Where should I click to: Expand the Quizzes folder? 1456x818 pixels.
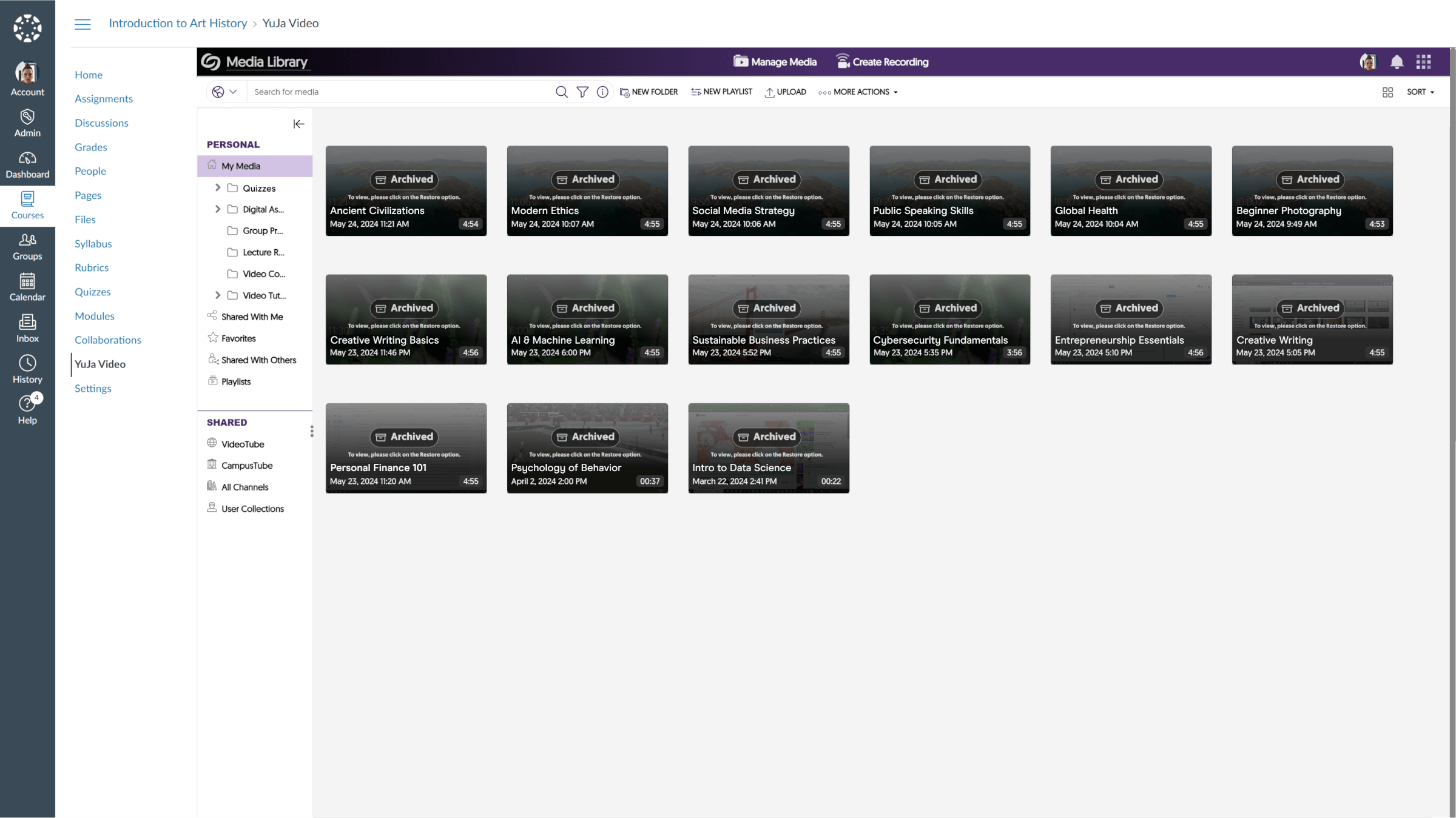pyautogui.click(x=218, y=188)
